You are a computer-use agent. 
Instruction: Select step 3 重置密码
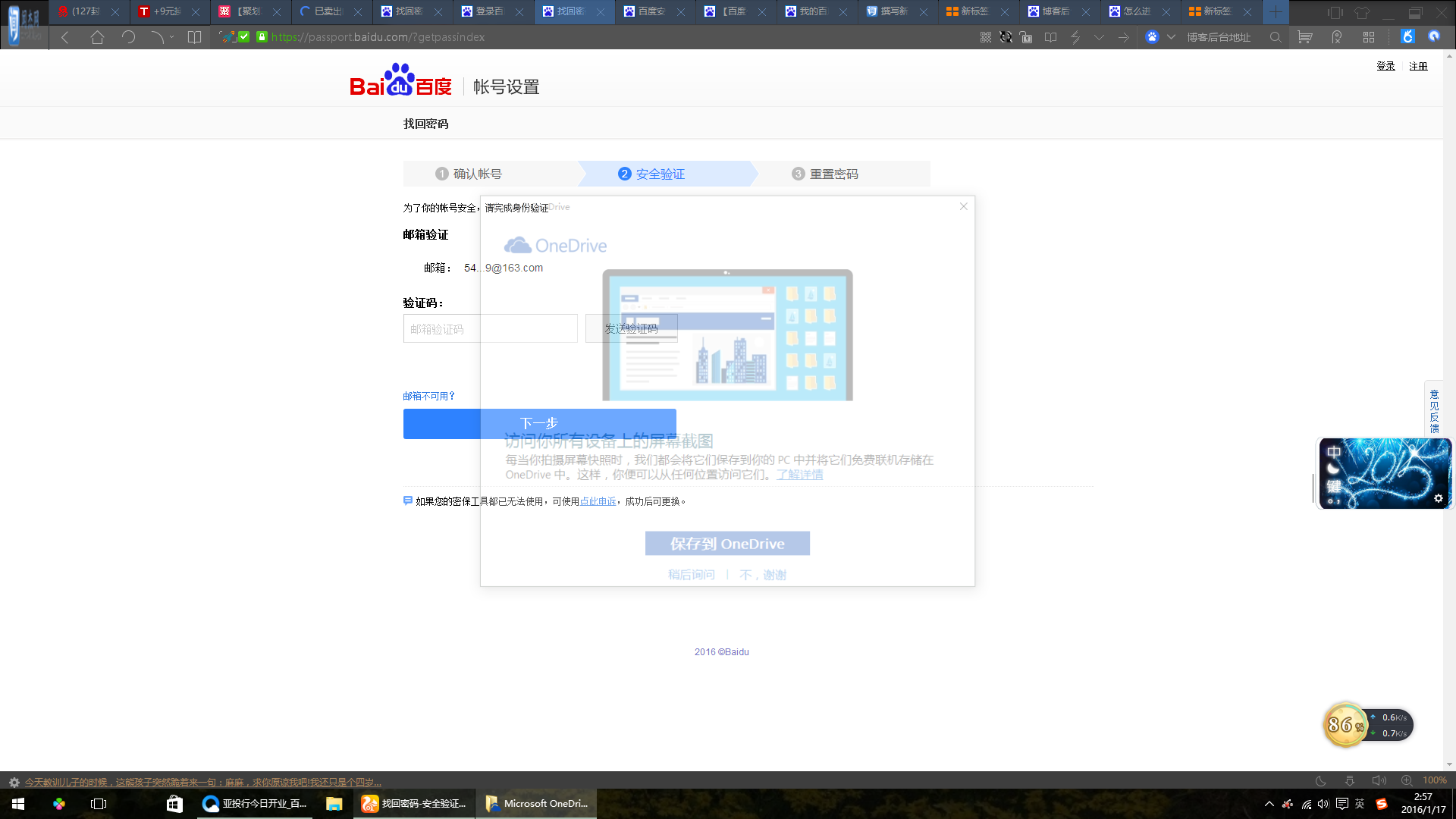pos(825,174)
